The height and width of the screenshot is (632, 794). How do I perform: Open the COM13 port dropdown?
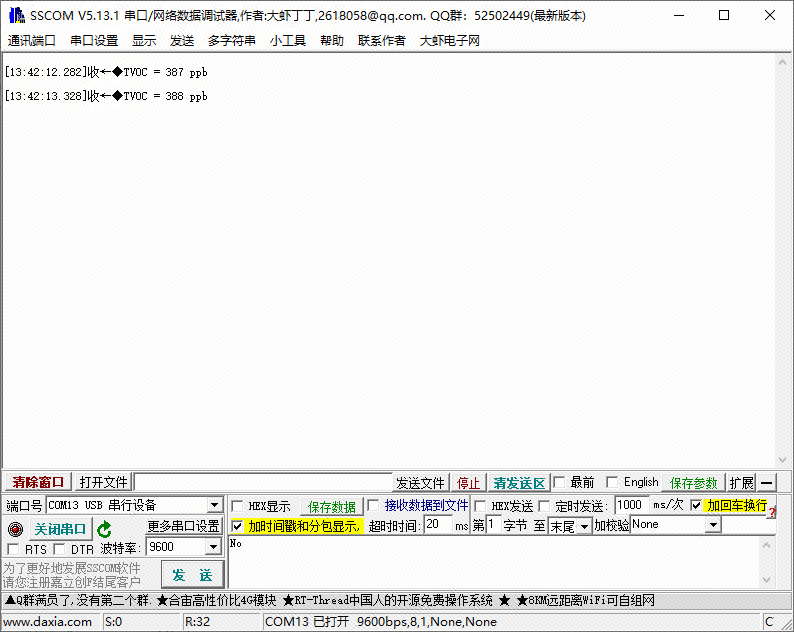214,505
